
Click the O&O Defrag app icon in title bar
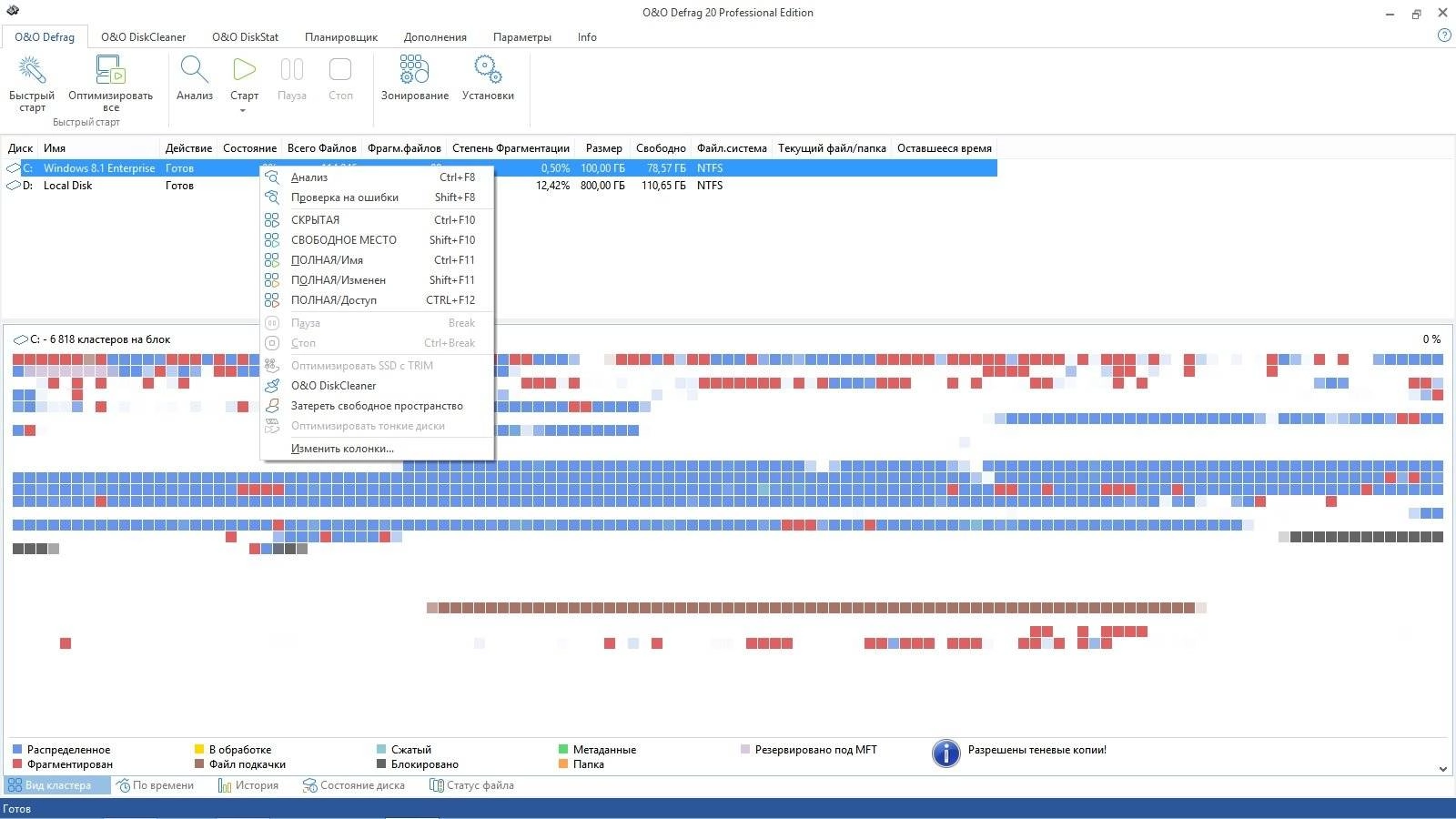click(x=13, y=12)
